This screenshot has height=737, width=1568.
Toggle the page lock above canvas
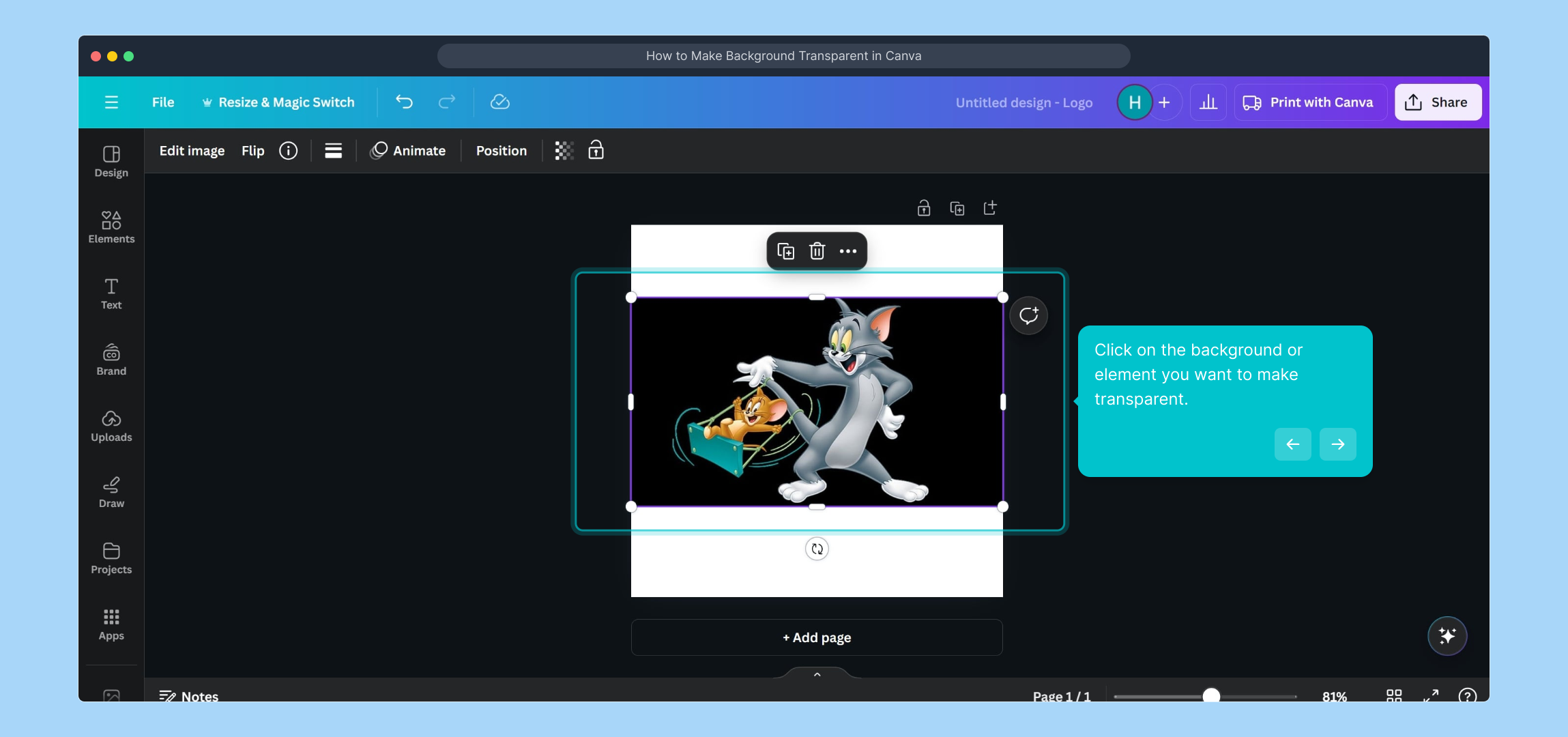point(923,208)
